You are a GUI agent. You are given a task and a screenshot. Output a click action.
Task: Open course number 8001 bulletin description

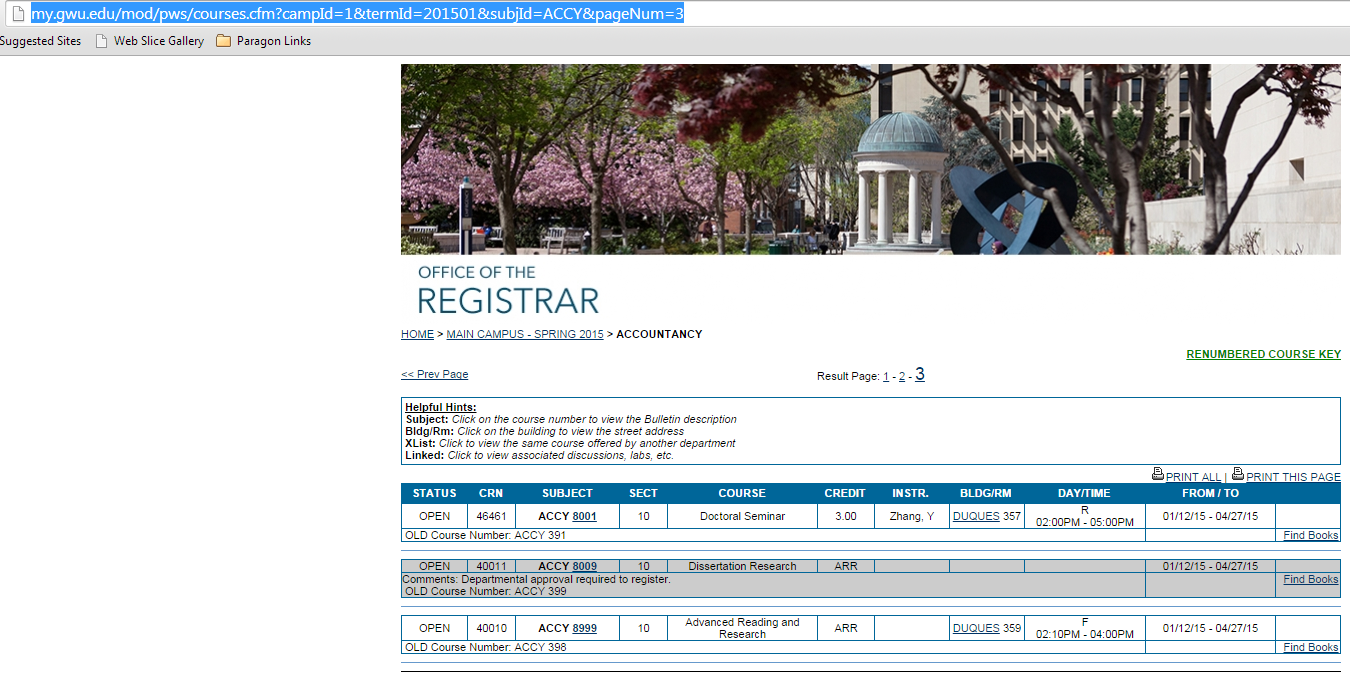pyautogui.click(x=584, y=516)
